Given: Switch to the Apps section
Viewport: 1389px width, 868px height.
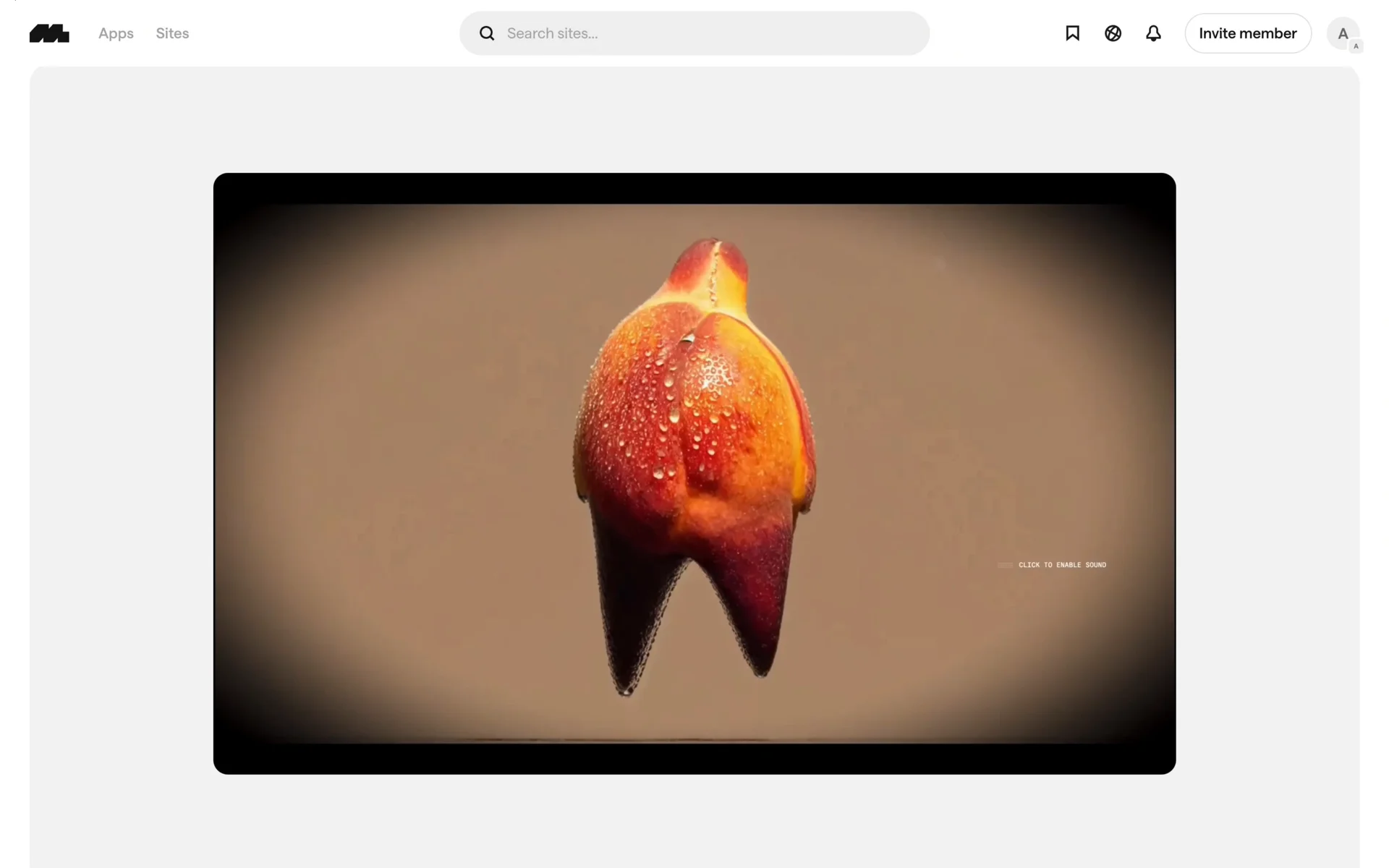Looking at the screenshot, I should [116, 33].
